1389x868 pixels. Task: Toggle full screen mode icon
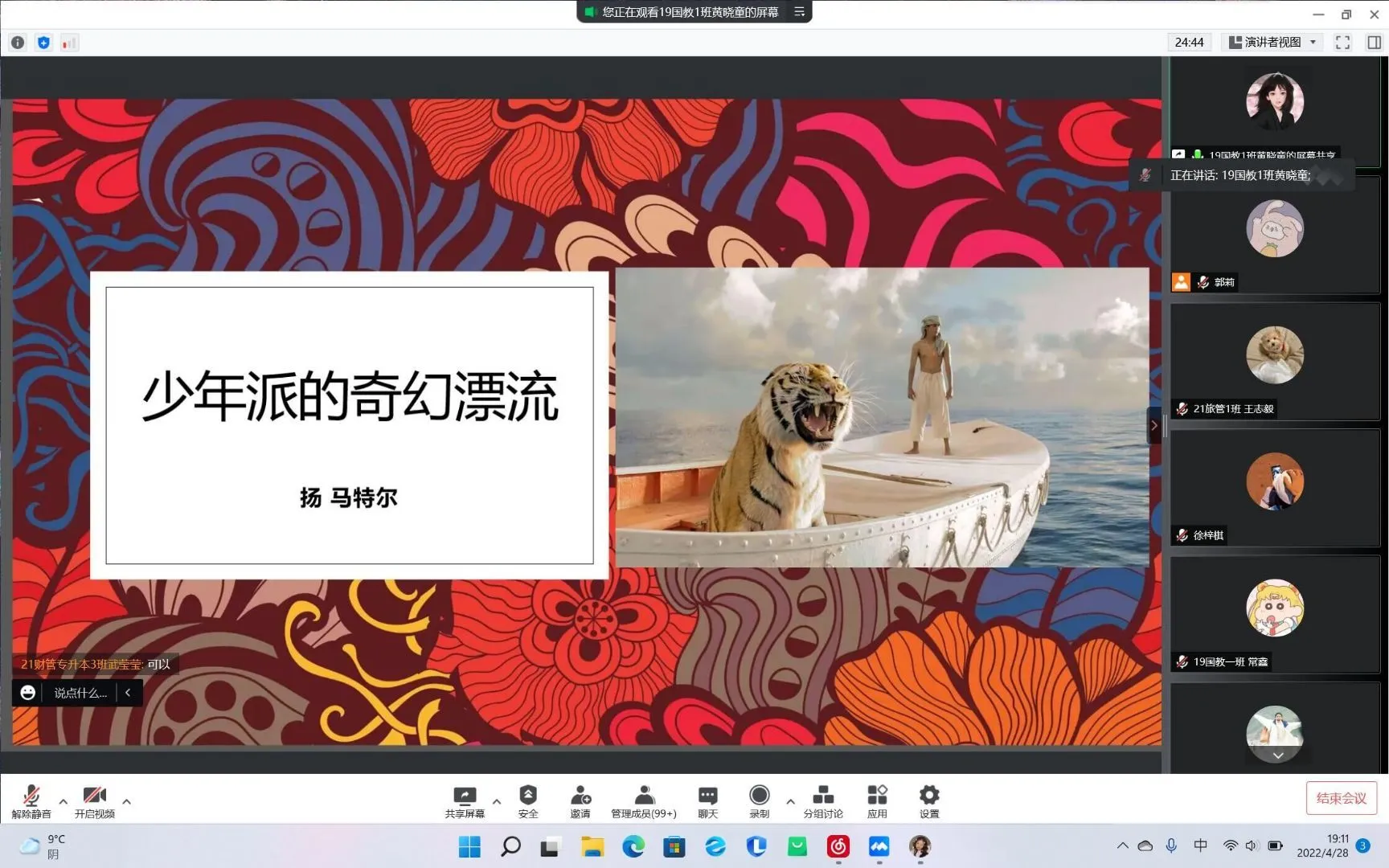(x=1342, y=43)
